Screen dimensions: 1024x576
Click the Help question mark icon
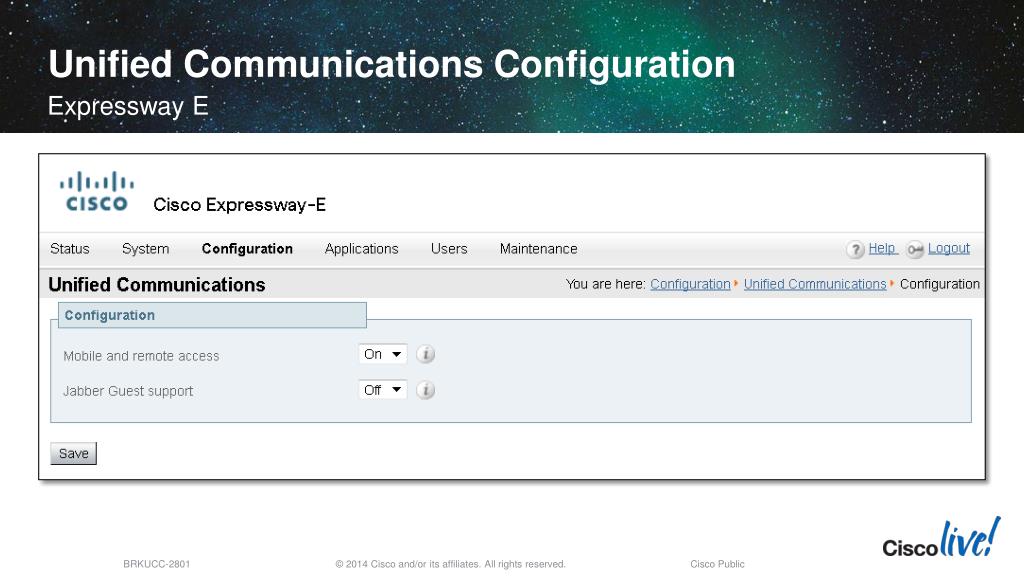click(856, 249)
